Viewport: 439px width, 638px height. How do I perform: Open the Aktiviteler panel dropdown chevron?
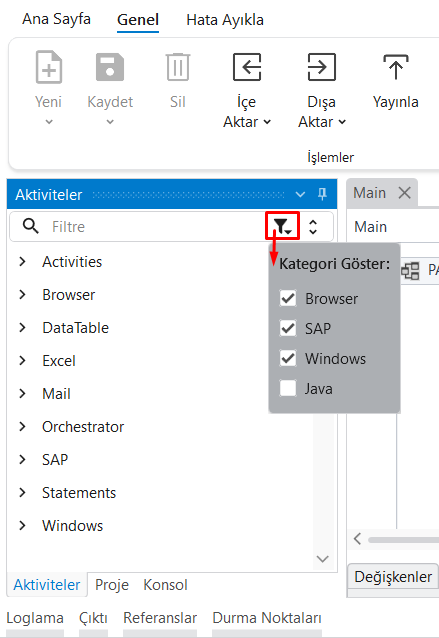pyautogui.click(x=300, y=194)
